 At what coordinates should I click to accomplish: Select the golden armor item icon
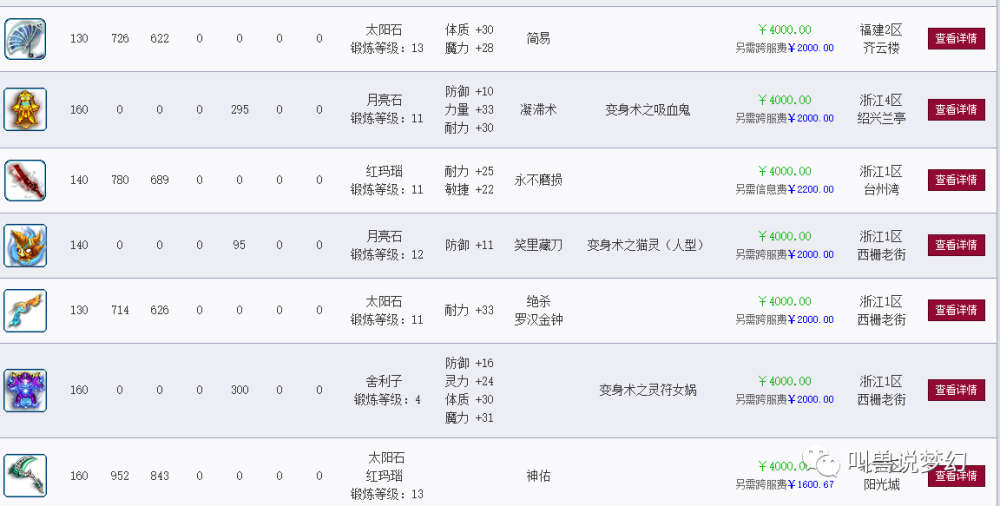click(x=25, y=109)
